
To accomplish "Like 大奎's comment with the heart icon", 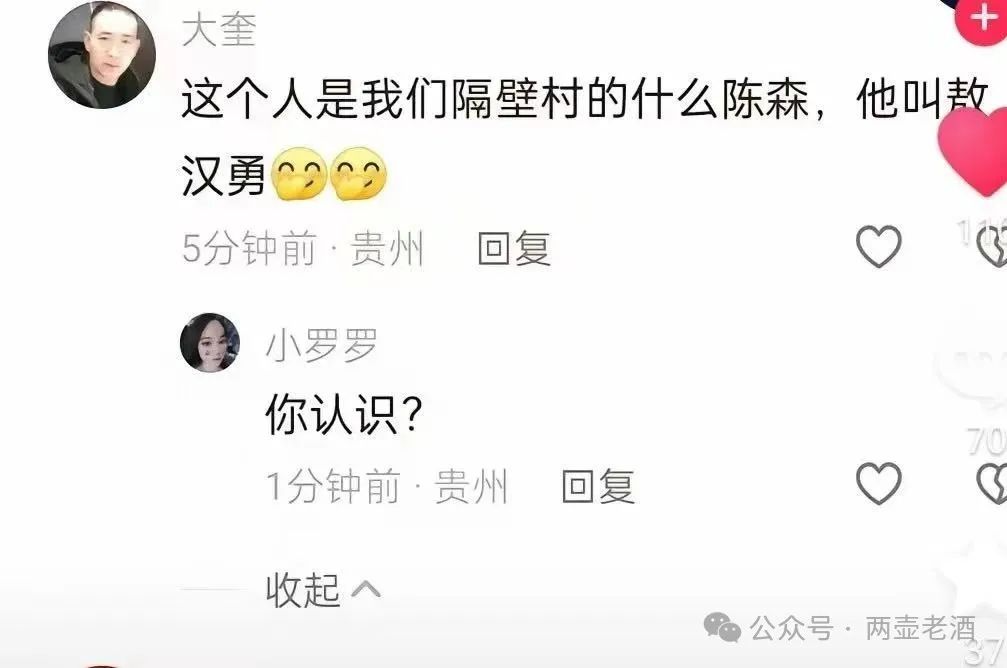I will coord(879,247).
